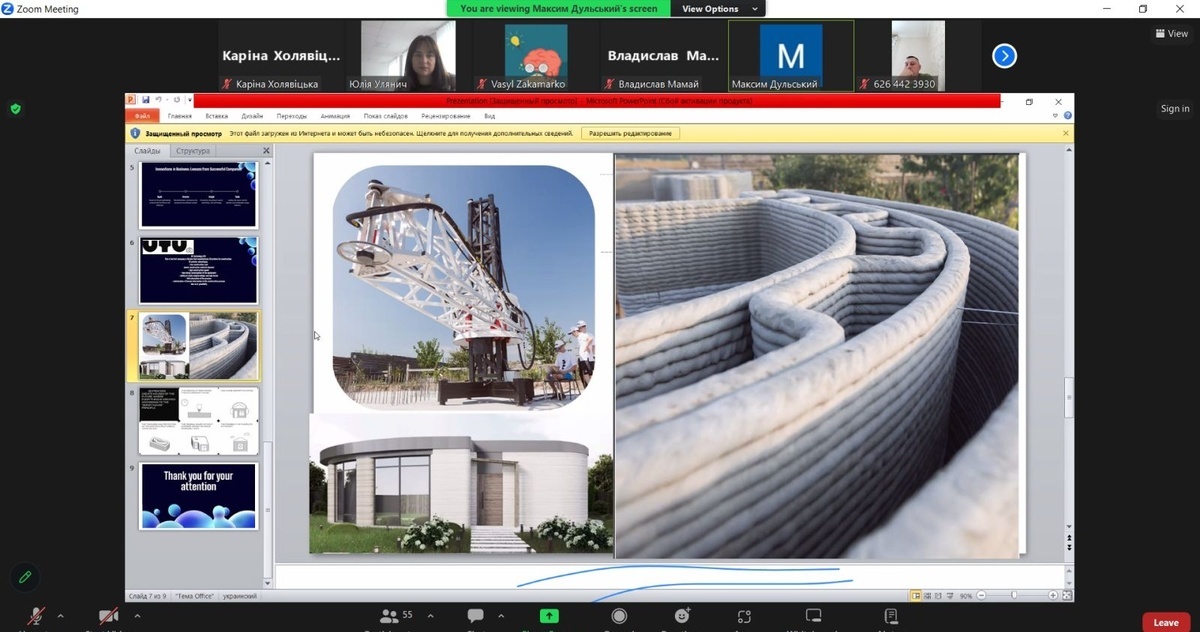Open the Chat panel icon
The width and height of the screenshot is (1200, 632).
[x=475, y=616]
